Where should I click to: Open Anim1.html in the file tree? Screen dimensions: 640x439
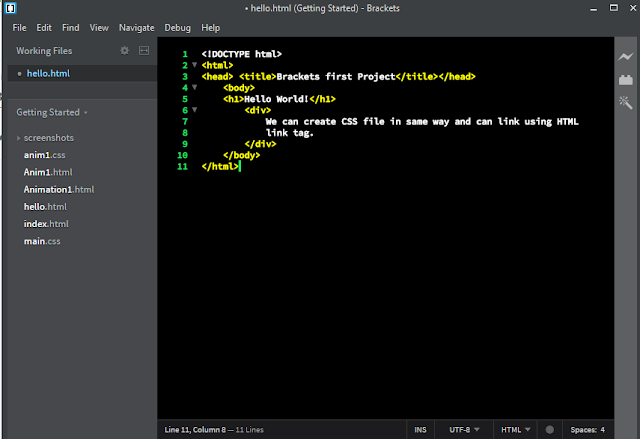[48, 172]
